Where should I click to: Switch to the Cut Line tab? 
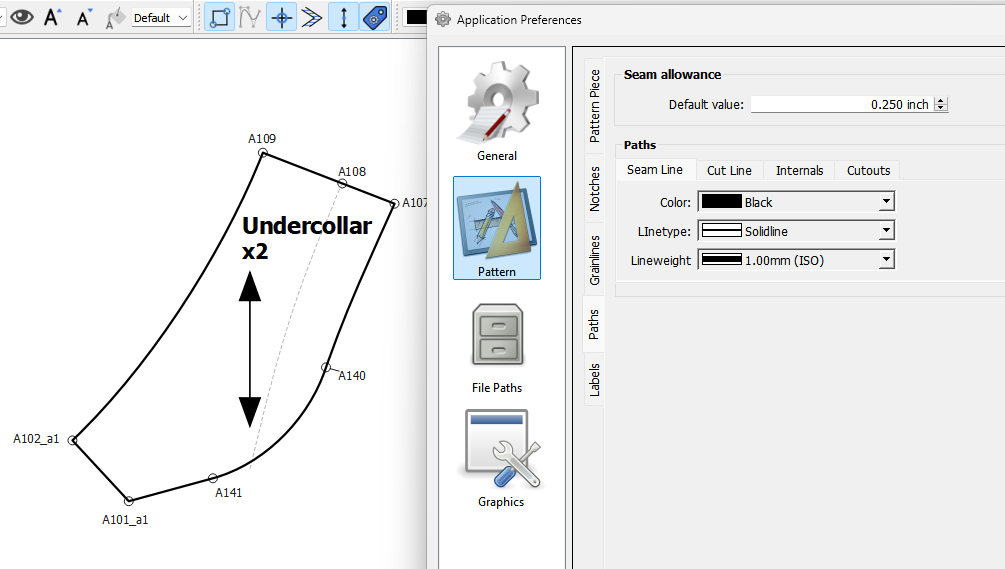(x=729, y=170)
